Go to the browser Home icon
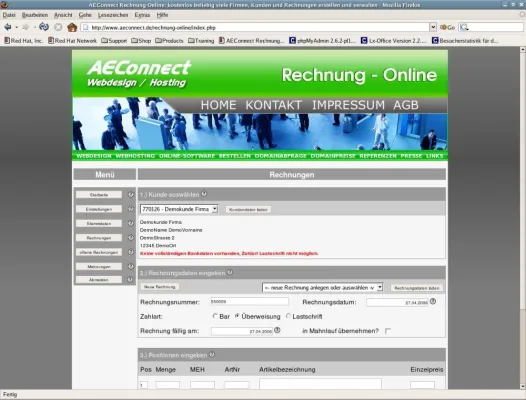 [72, 27]
